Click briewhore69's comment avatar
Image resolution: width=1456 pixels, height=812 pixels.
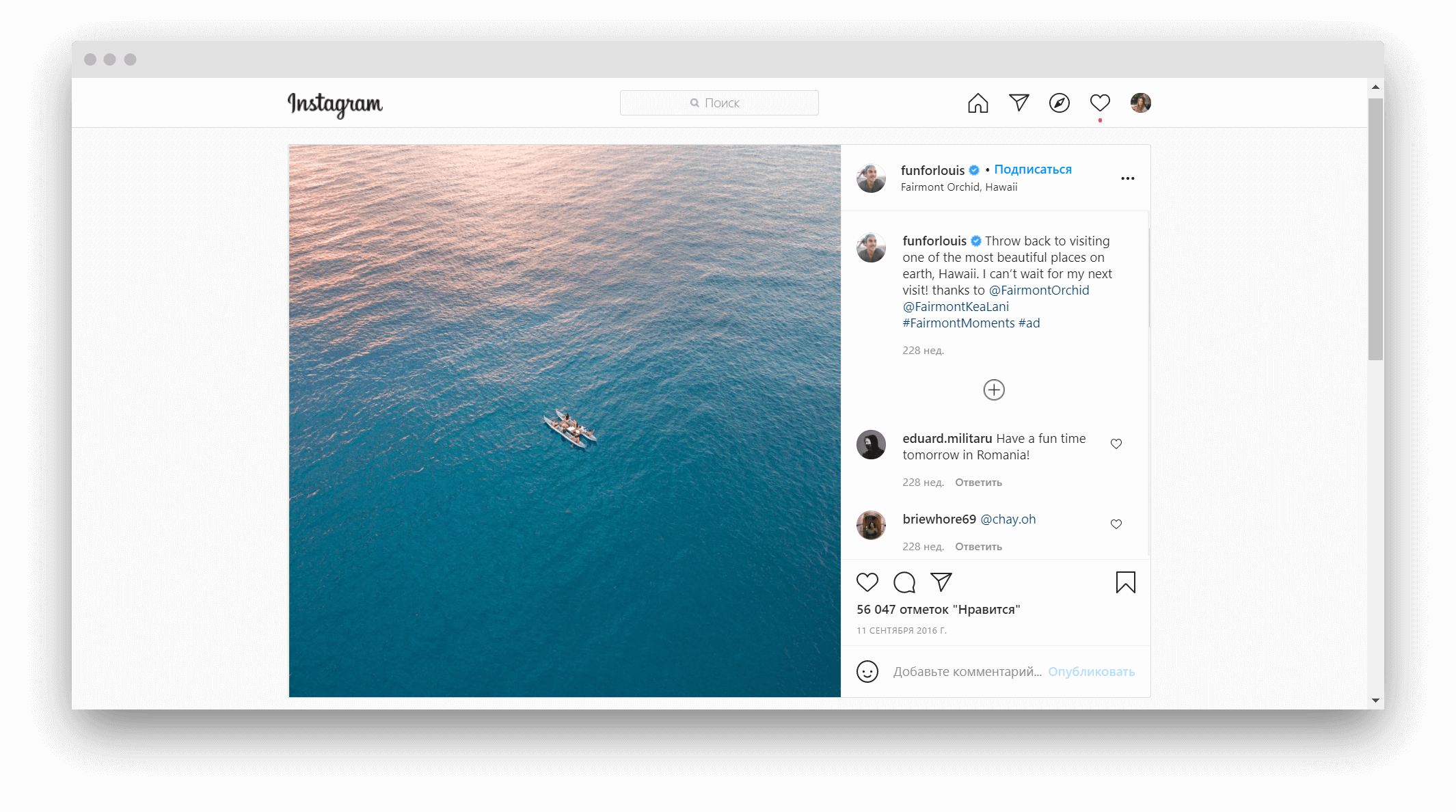[871, 525]
